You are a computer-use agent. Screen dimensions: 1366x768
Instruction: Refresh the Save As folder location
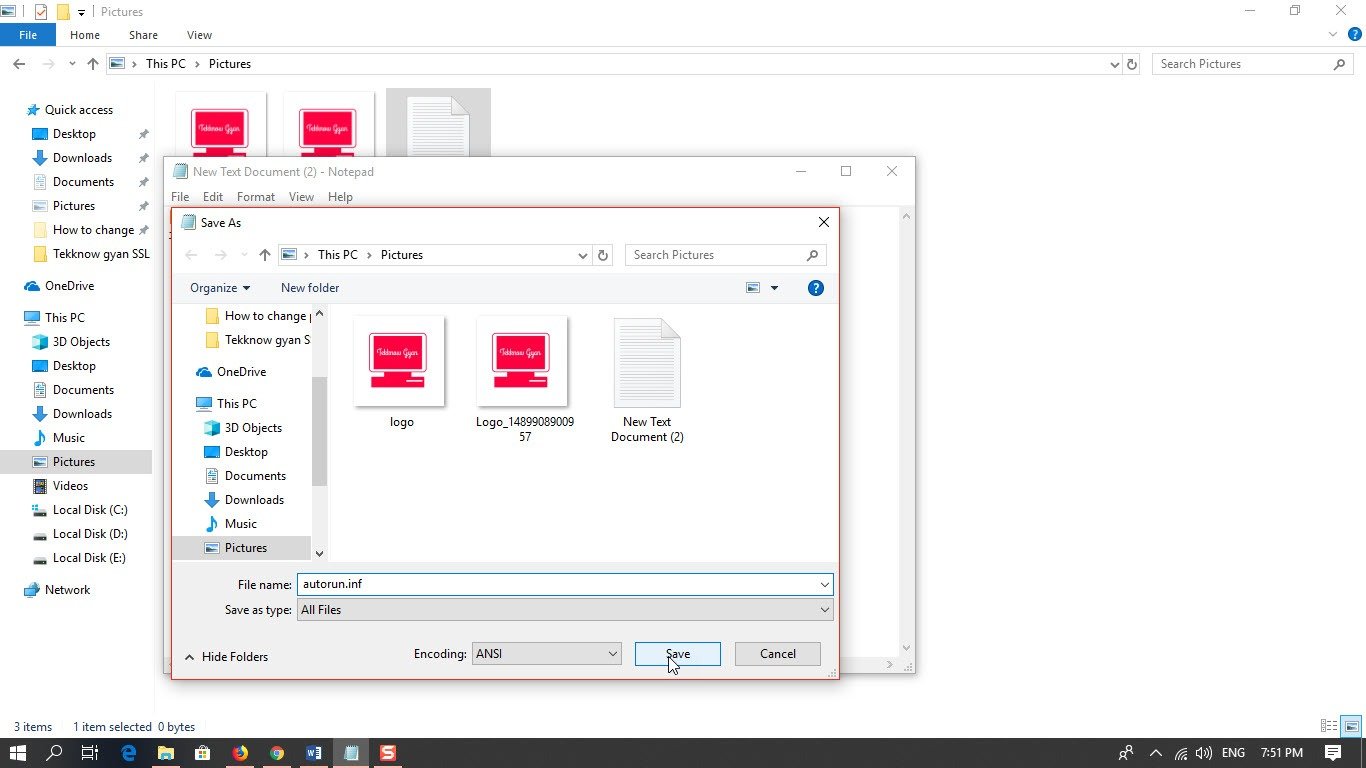coord(603,255)
